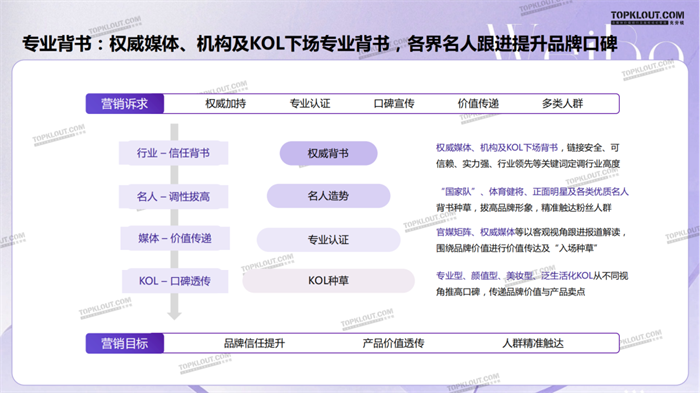Click the 产品价值透传 goal text
700x393 pixels.
pos(393,343)
